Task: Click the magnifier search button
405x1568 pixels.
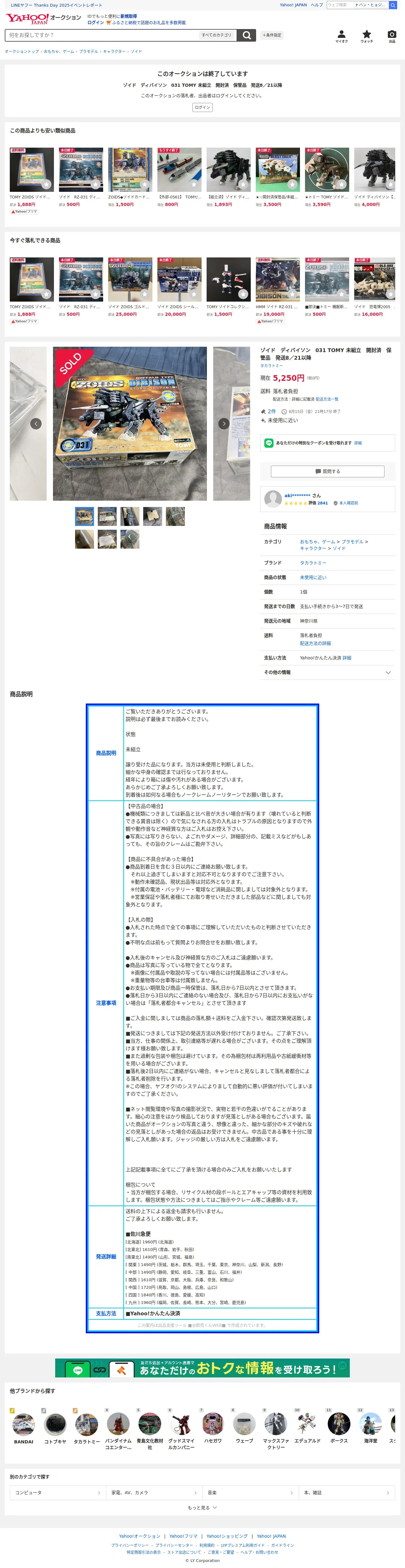Action: pos(246,35)
